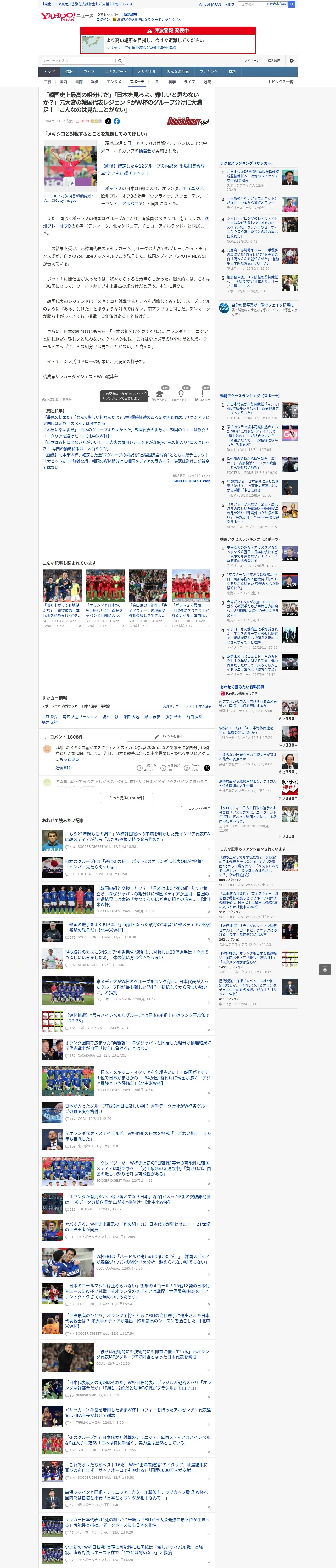The width and height of the screenshot is (336, 1568).
Task: Select the エキスパート main navigation tab
Action: pyautogui.click(x=116, y=72)
